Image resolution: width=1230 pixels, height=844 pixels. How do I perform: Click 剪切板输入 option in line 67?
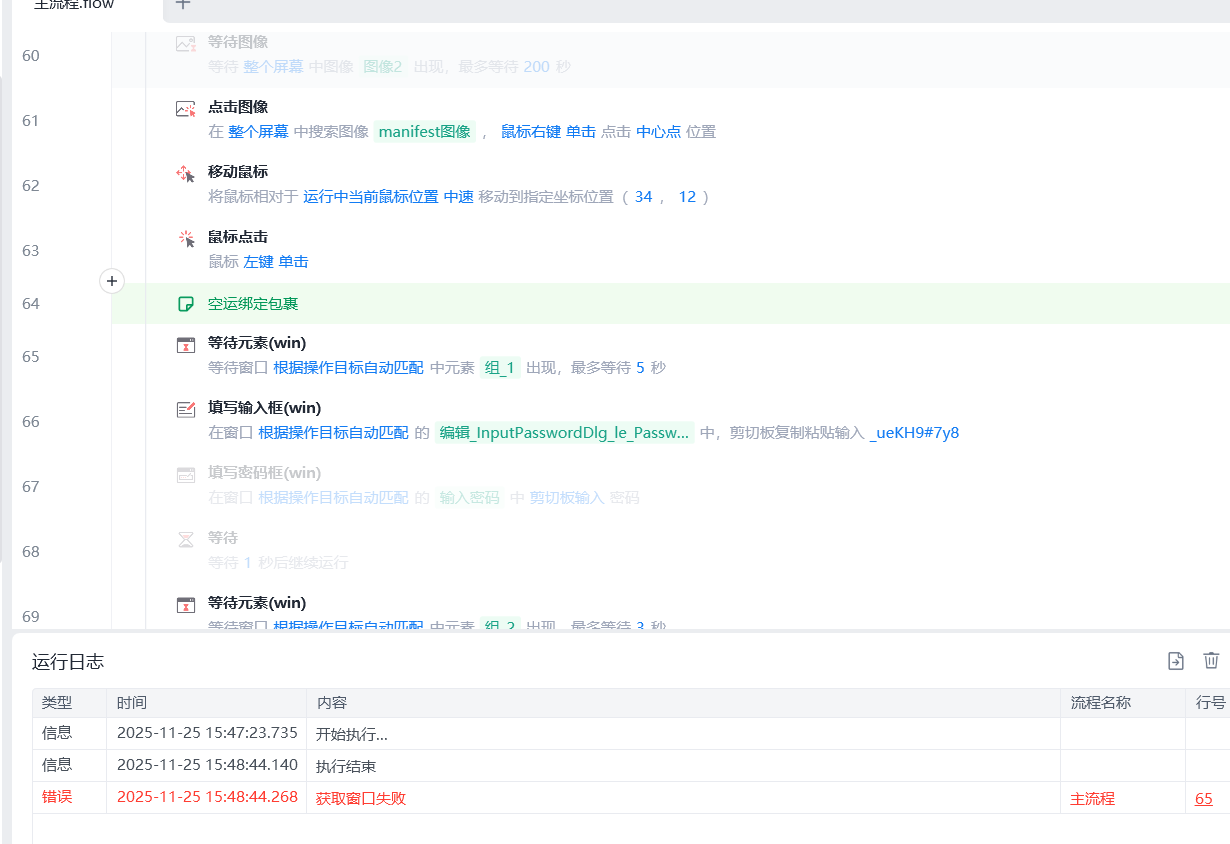coord(567,498)
